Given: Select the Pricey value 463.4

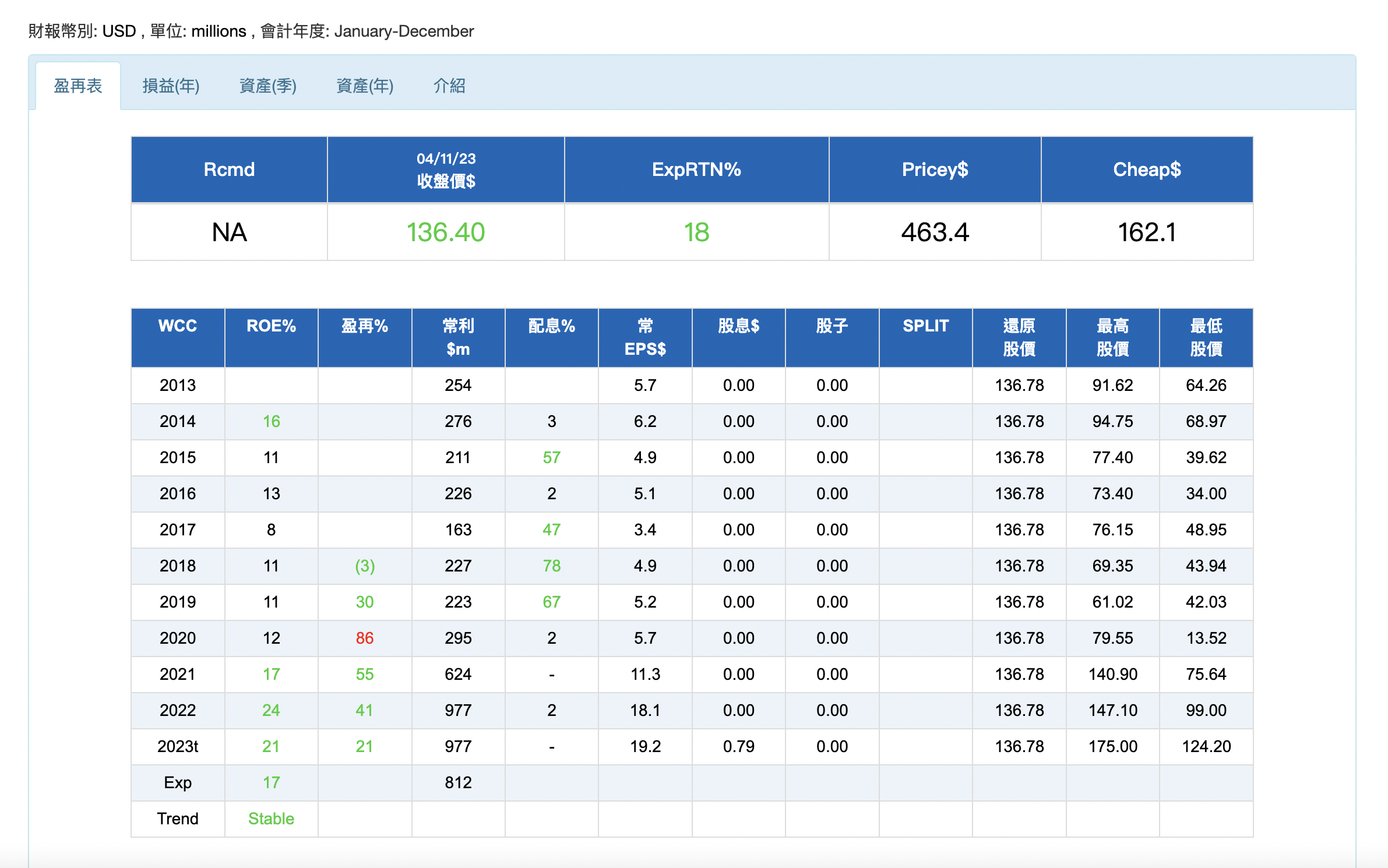Looking at the screenshot, I should 935,232.
